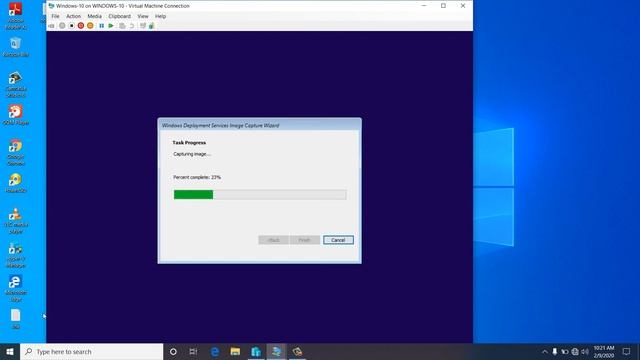640x360 pixels.
Task: Open the Windows Start menu
Action: 10,351
